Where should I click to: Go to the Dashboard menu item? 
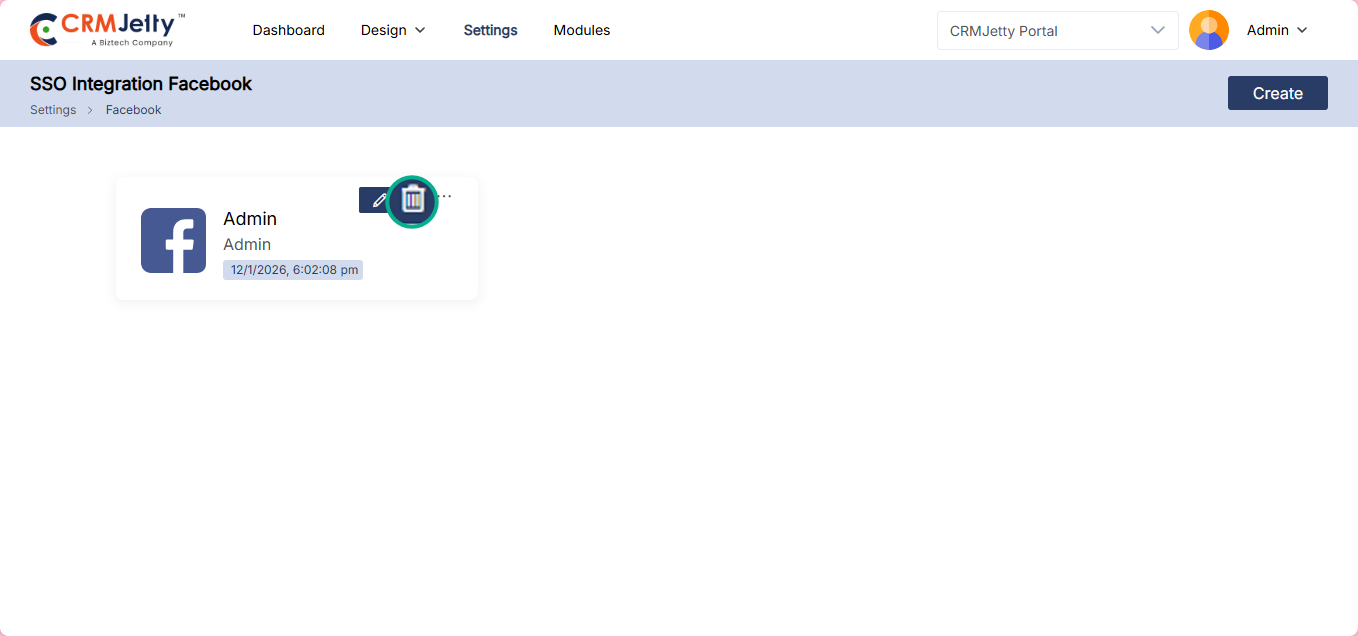[288, 30]
